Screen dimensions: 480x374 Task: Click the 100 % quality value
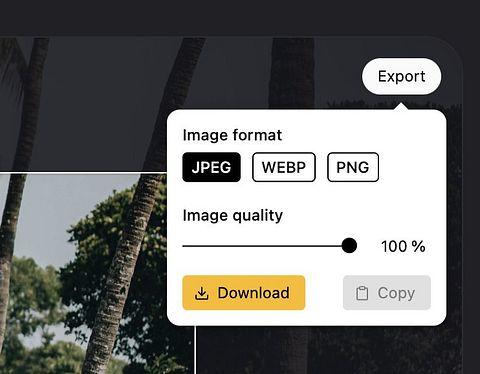(403, 247)
